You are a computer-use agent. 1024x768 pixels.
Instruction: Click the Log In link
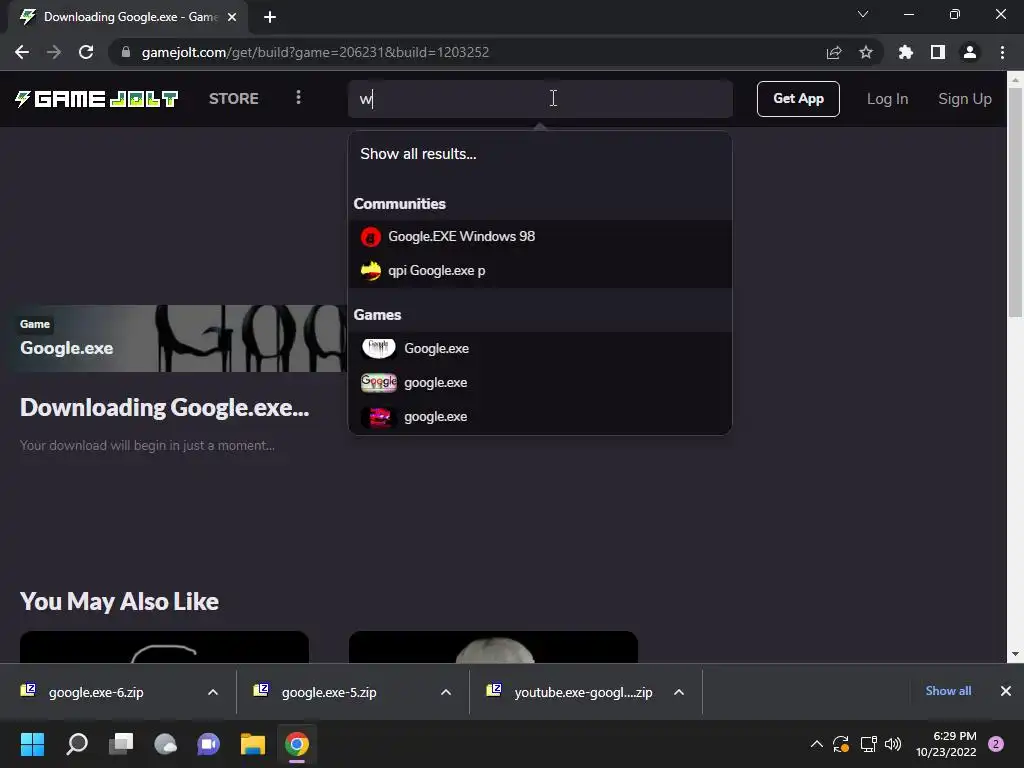887,99
